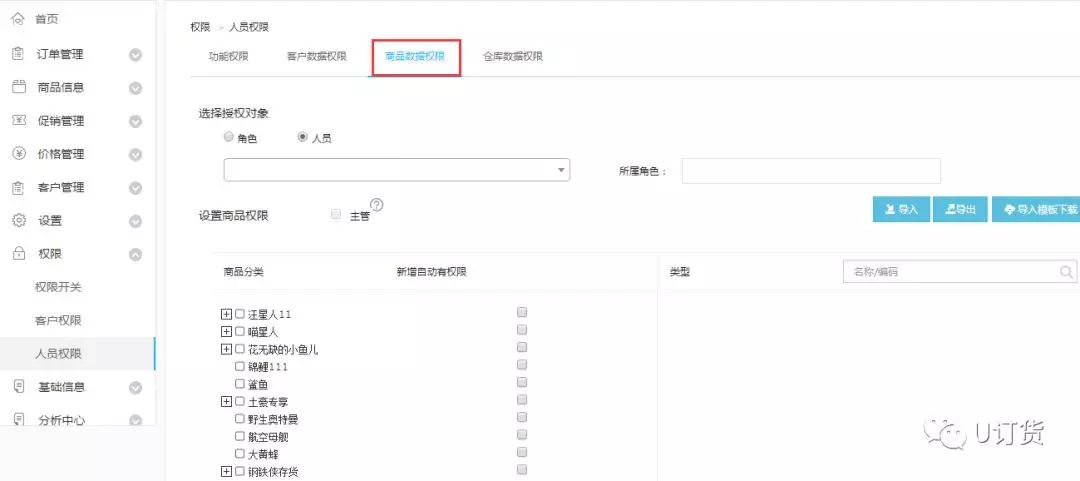Image resolution: width=1080 pixels, height=481 pixels.
Task: Check the 鲨鱼 category box
Action: [x=240, y=383]
